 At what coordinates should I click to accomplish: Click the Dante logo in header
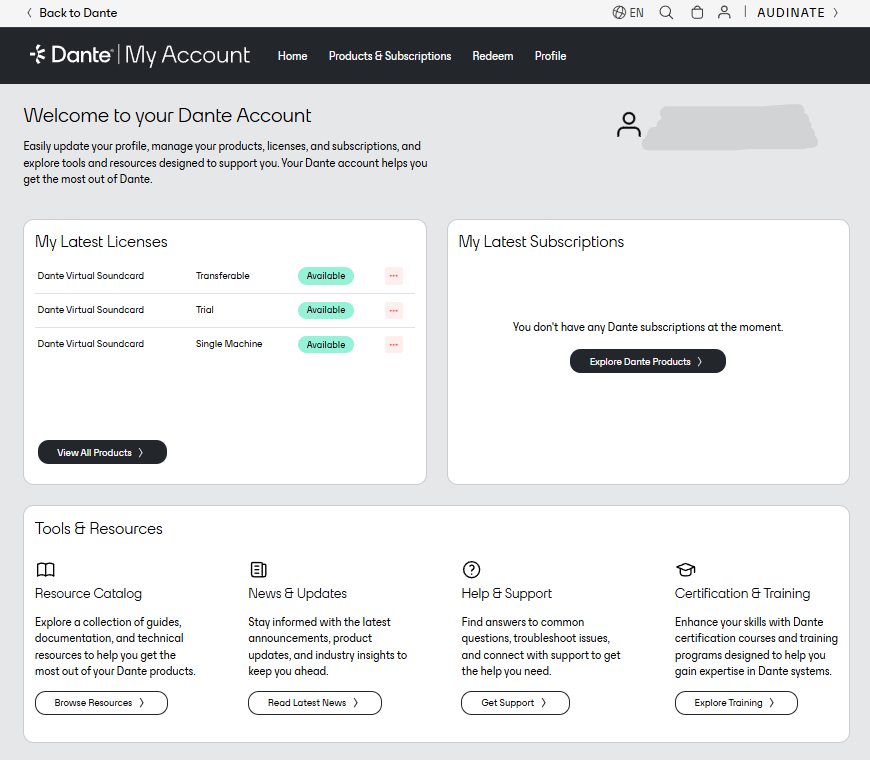point(71,54)
